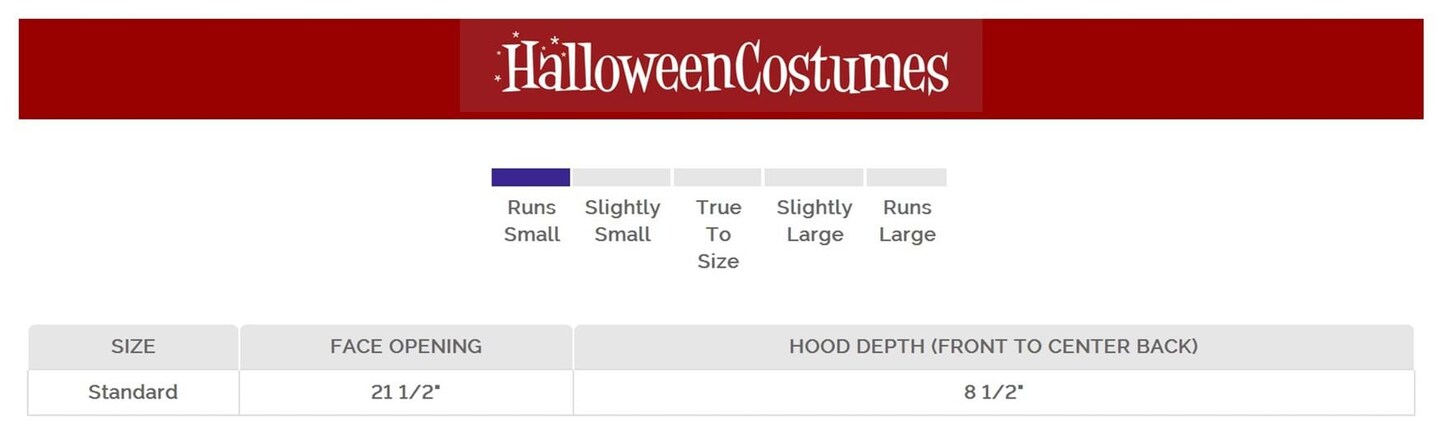Viewport: 1440px width, 443px height.
Task: Click the HOOD DEPTH column header
Action: click(993, 347)
